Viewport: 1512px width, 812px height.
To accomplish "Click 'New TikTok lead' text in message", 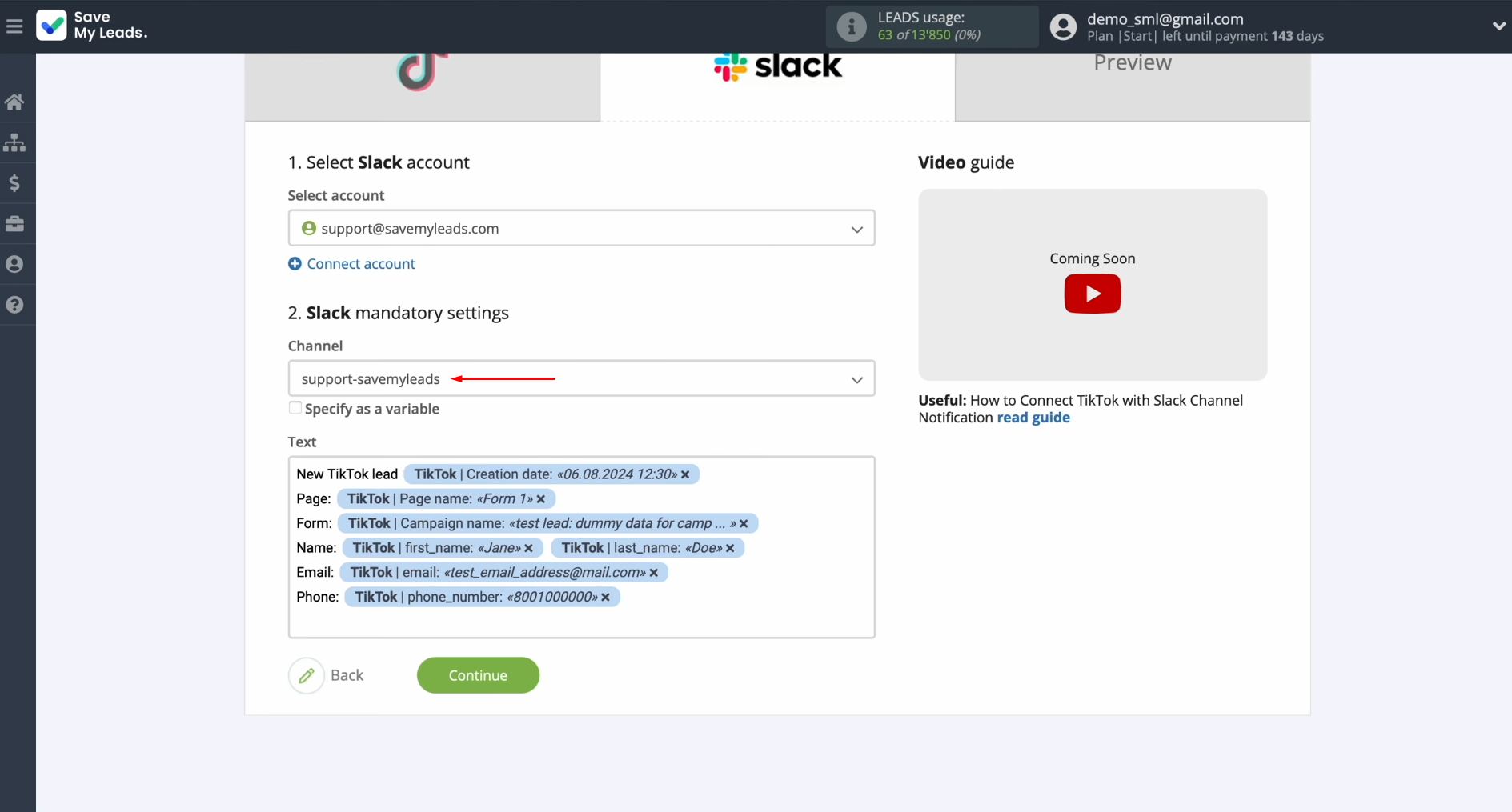I will coord(347,474).
